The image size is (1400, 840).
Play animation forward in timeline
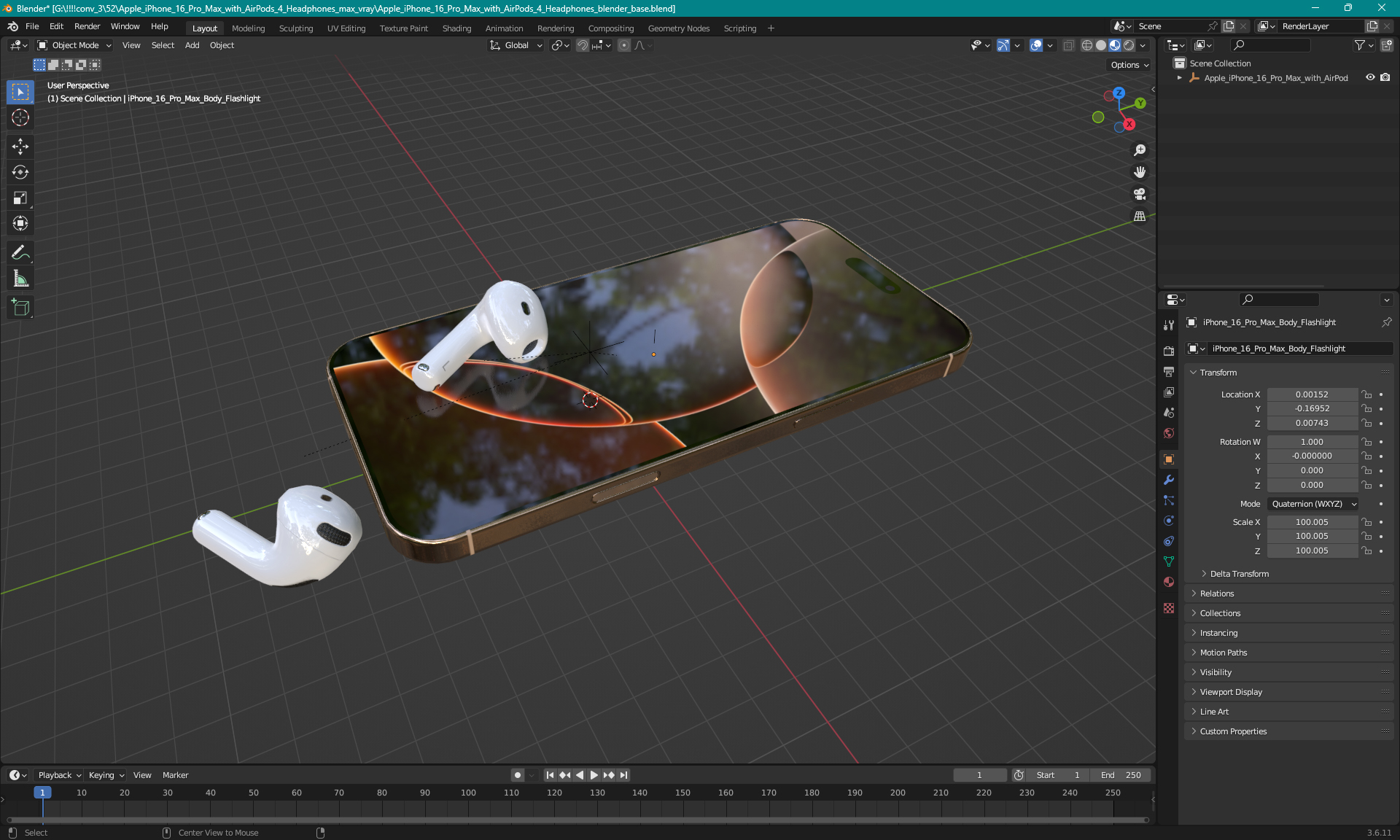click(594, 775)
